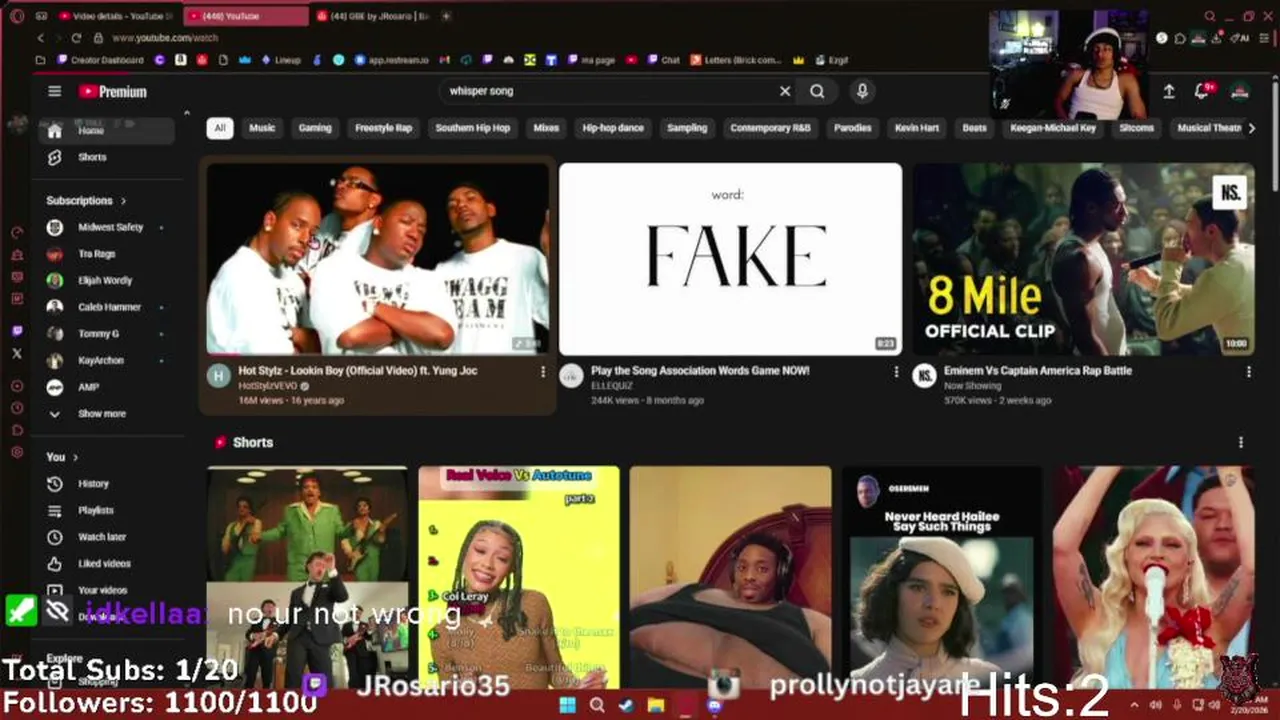The width and height of the screenshot is (1280, 720).
Task: Open Tra Rags channel subscription
Action: [x=108, y=254]
